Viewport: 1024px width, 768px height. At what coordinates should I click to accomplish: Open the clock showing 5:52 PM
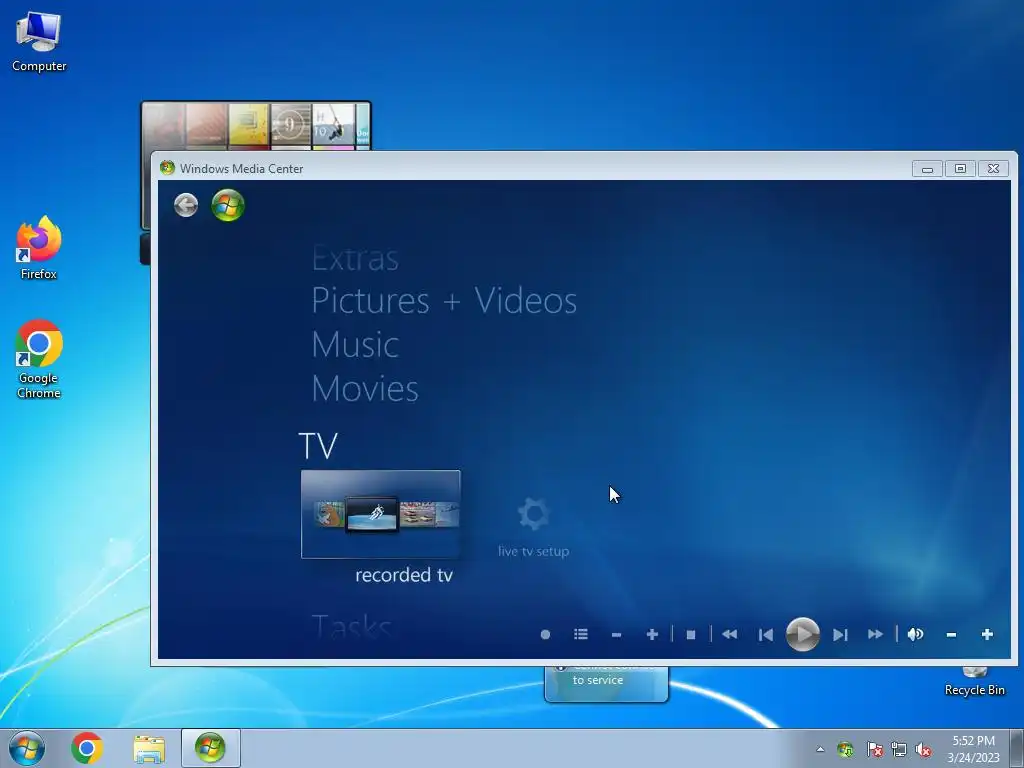point(973,749)
